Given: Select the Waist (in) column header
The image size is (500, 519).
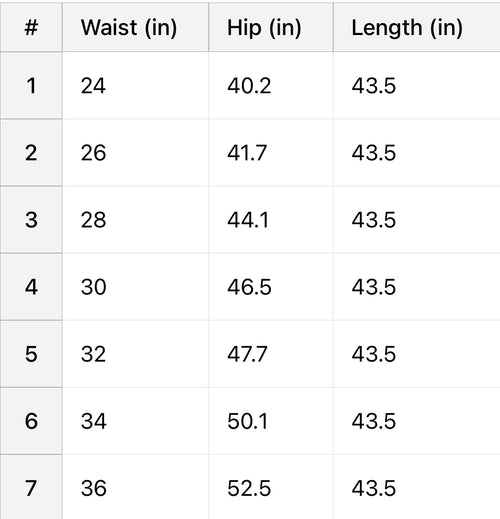Looking at the screenshot, I should point(135,27).
